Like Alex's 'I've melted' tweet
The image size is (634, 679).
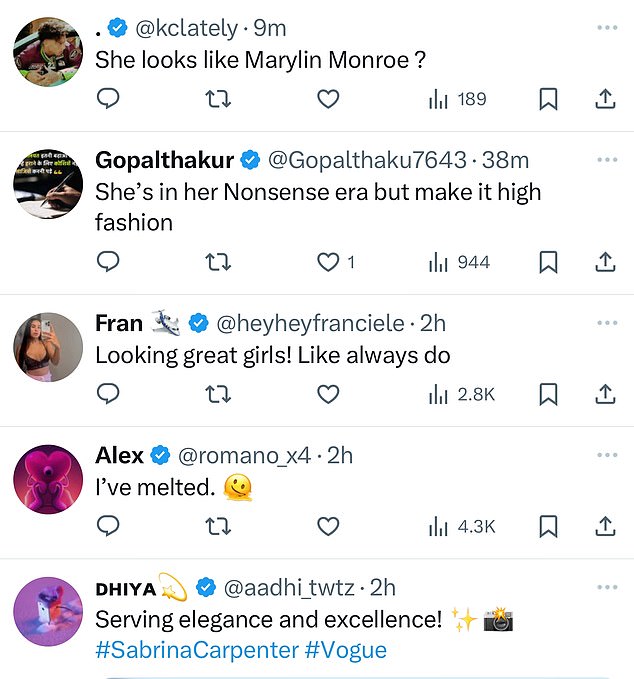click(328, 527)
